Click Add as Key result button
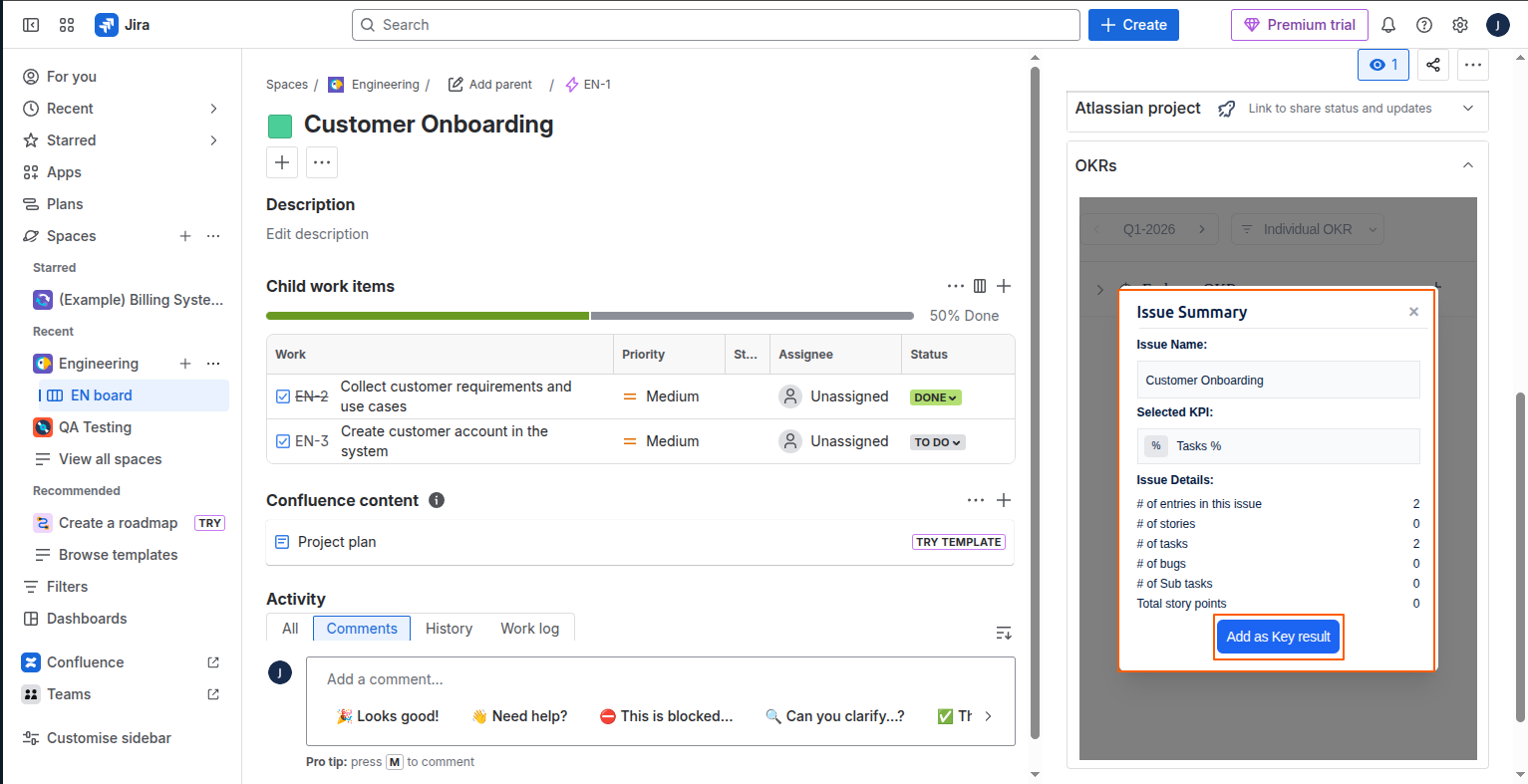The image size is (1528, 784). (x=1278, y=637)
